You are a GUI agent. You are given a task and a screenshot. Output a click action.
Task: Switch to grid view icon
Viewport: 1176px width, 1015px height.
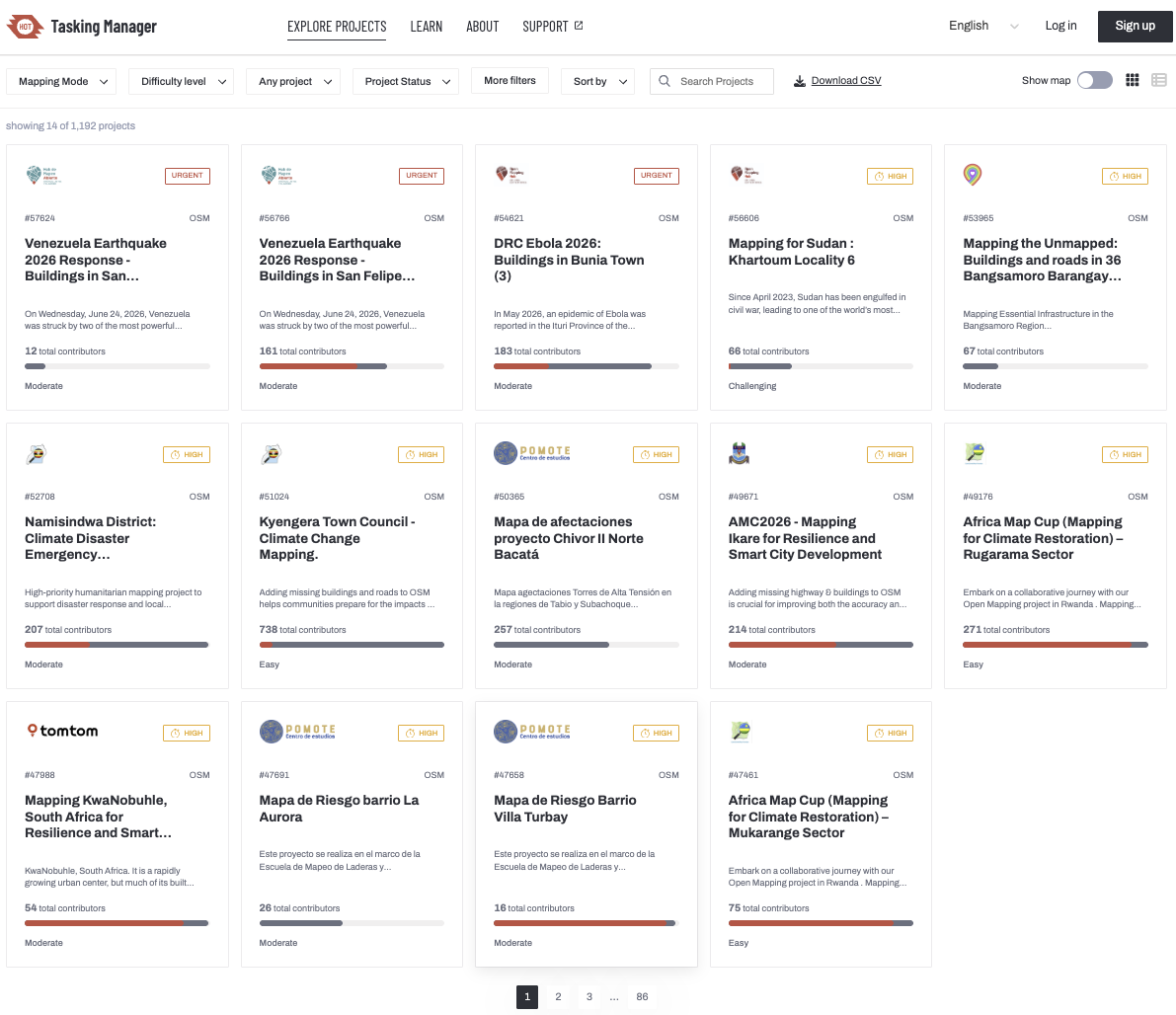click(1133, 80)
